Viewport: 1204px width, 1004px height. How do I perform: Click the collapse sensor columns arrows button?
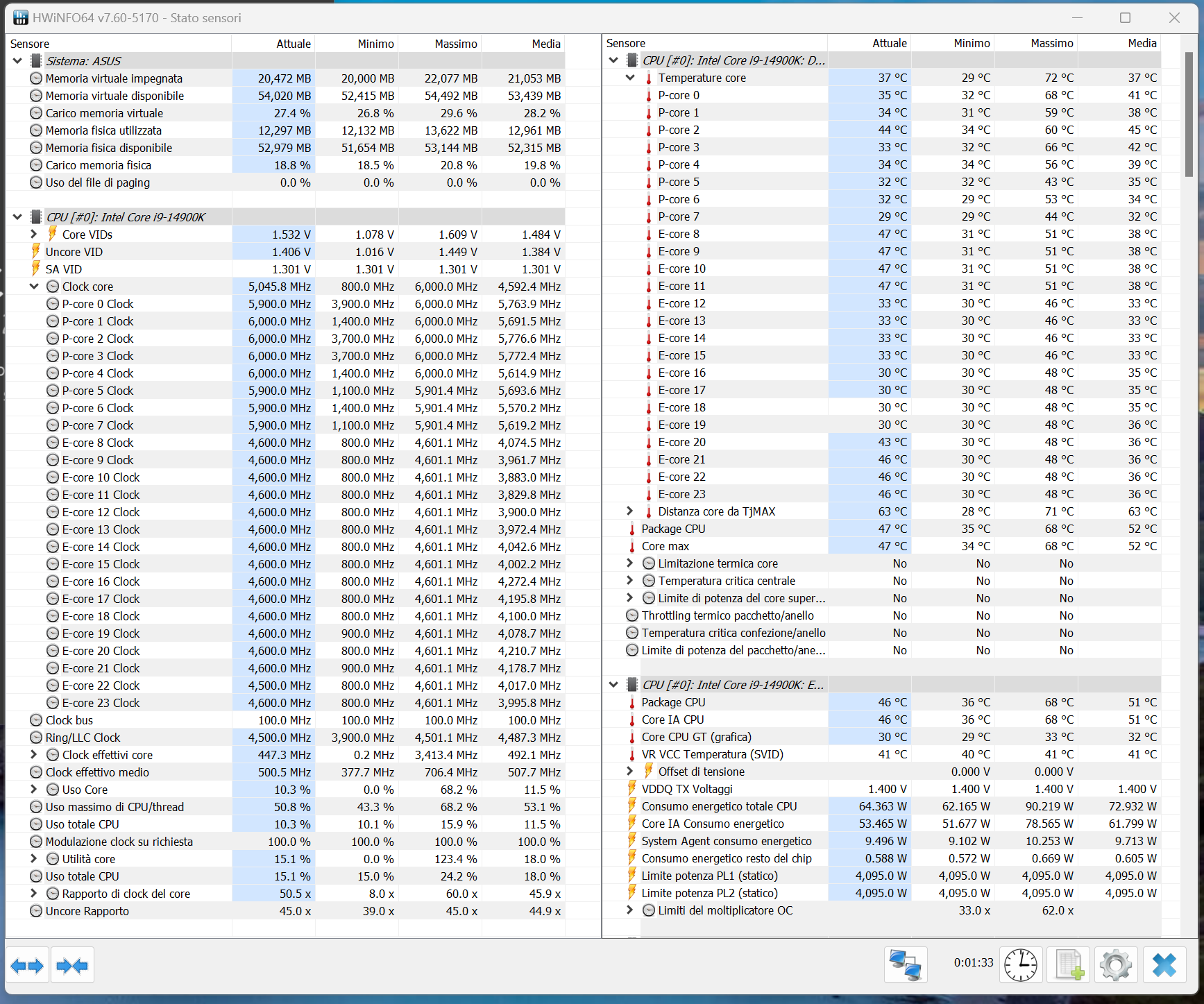[72, 965]
